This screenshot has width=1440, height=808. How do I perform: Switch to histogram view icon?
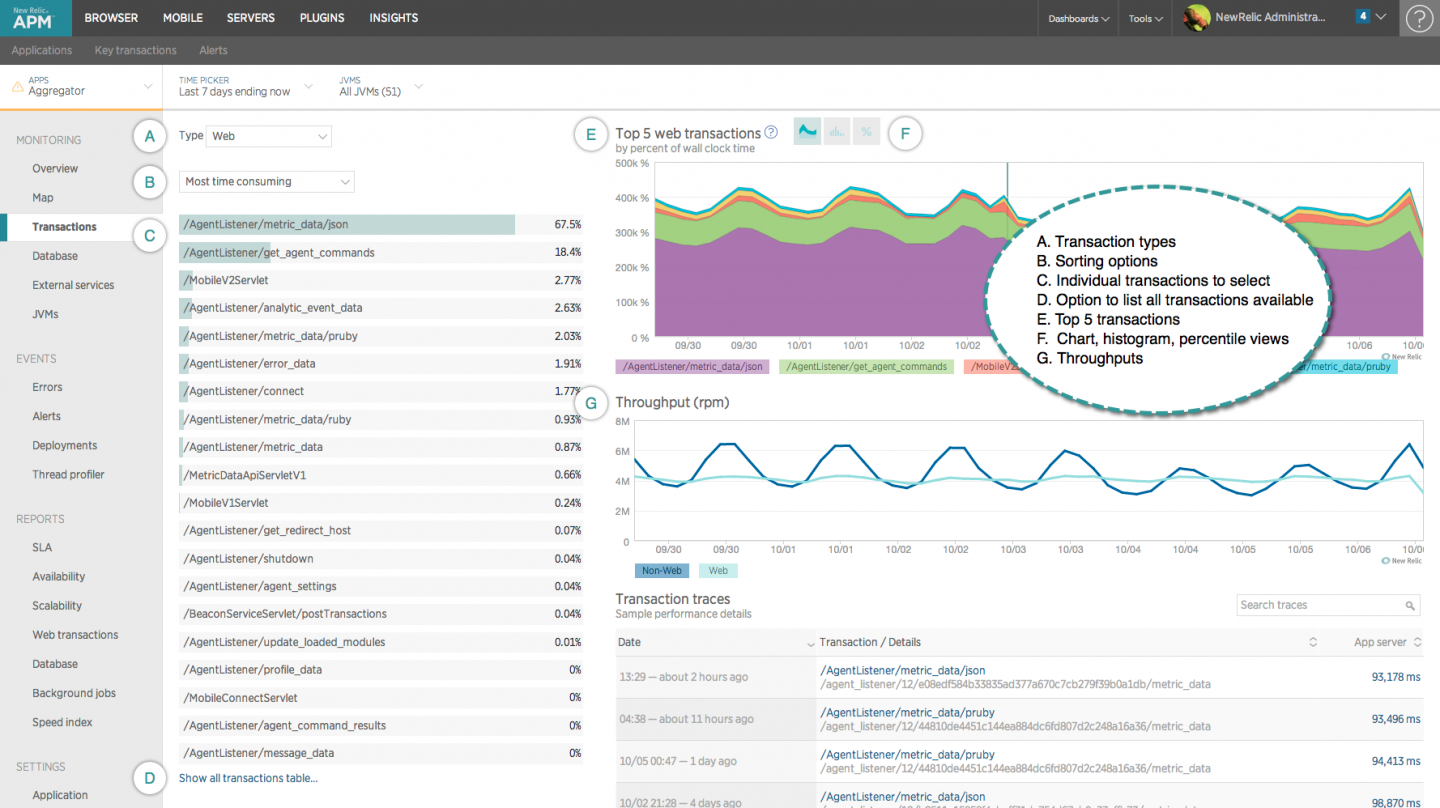(x=837, y=131)
